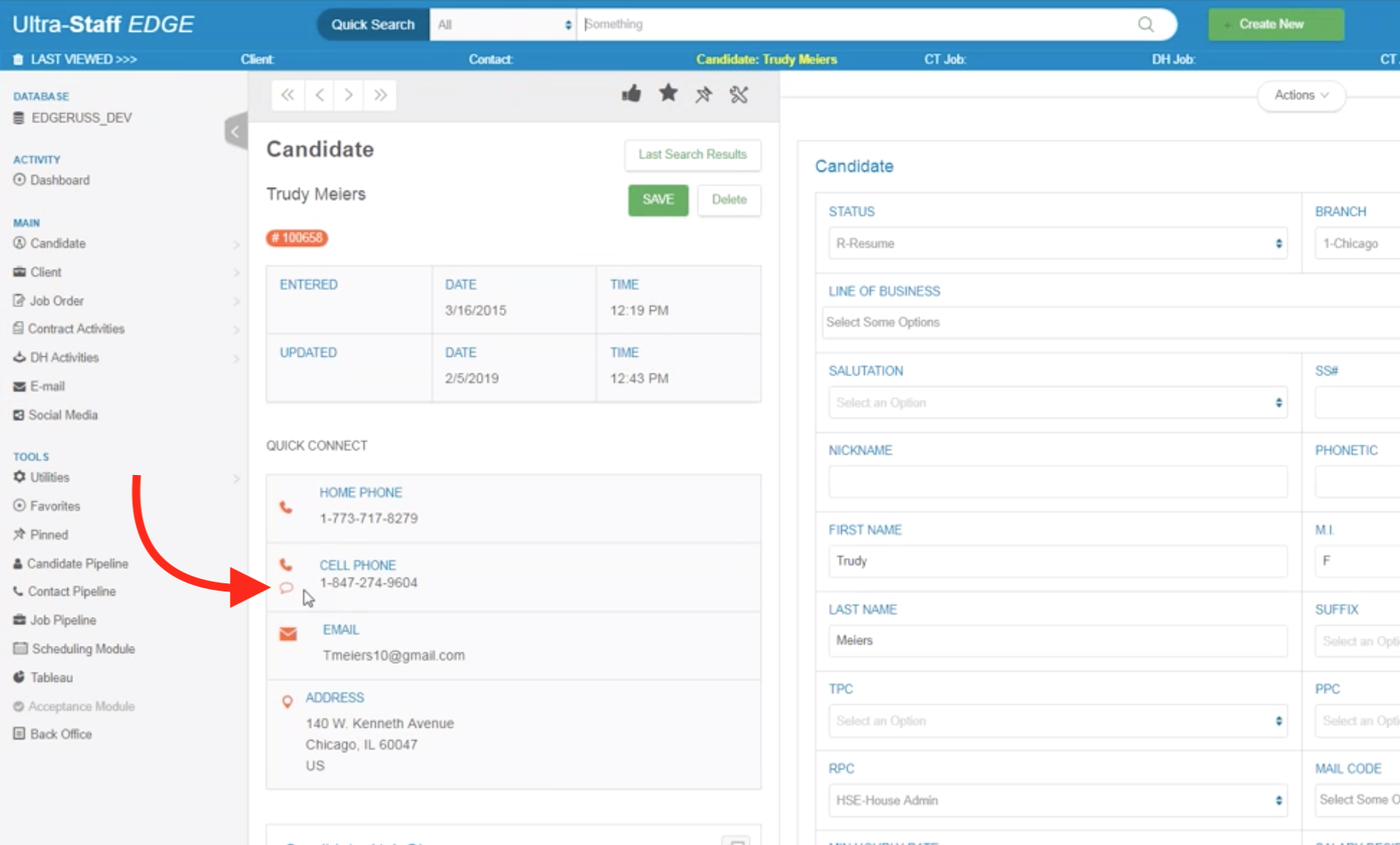
Task: Click the green SAVE button
Action: (658, 200)
